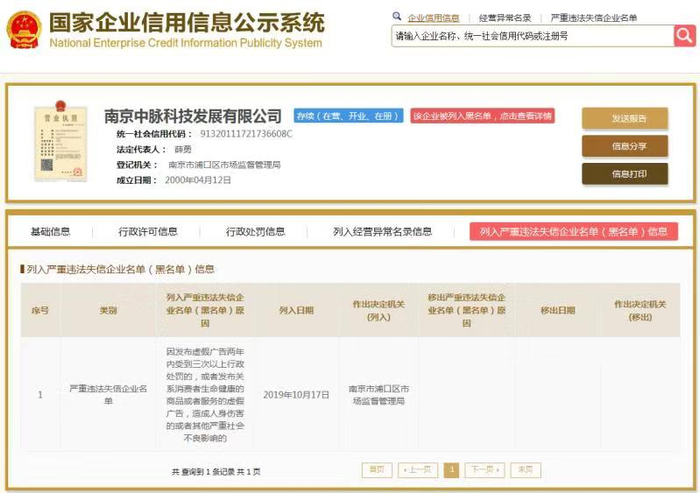Screen dimensions: 700x493
Task: Select the 企业信用信息 search category
Action: (x=433, y=18)
